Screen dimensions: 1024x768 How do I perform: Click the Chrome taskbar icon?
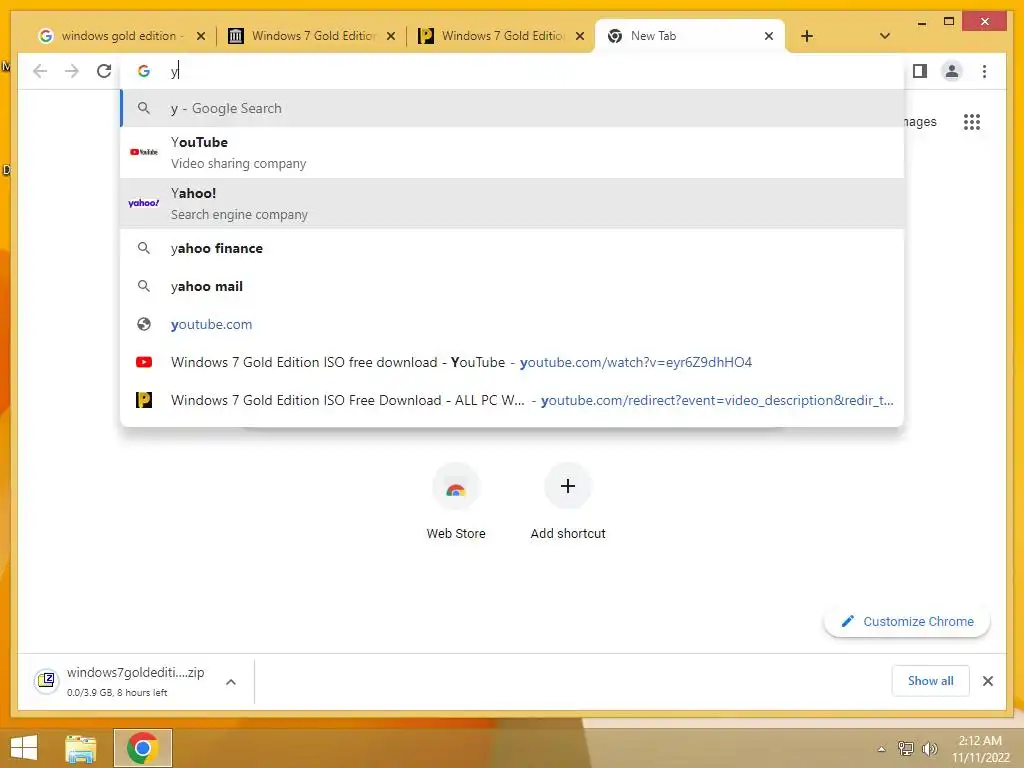[x=142, y=748]
